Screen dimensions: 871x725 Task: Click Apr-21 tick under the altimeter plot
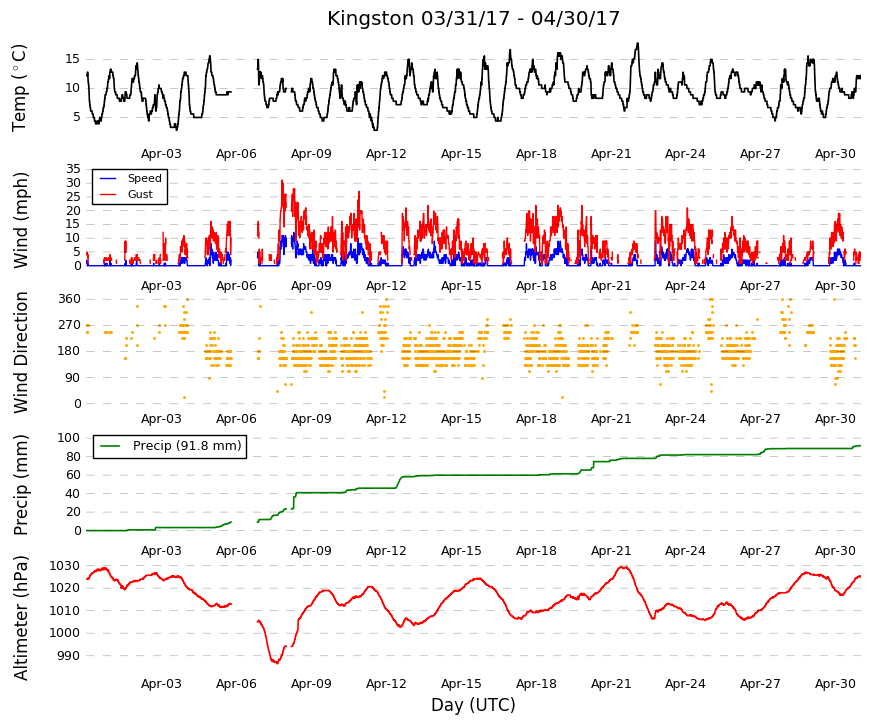pos(611,684)
